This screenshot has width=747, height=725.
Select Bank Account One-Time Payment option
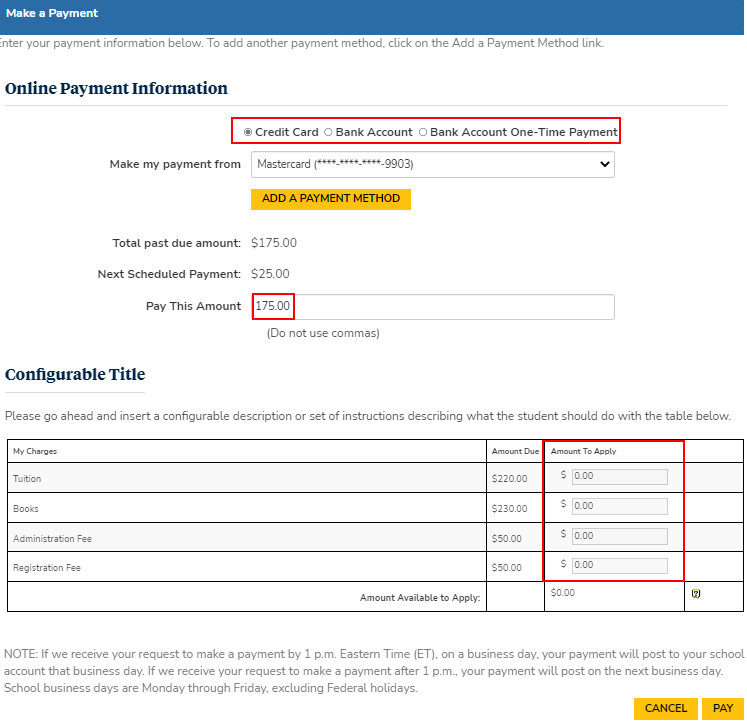[422, 132]
